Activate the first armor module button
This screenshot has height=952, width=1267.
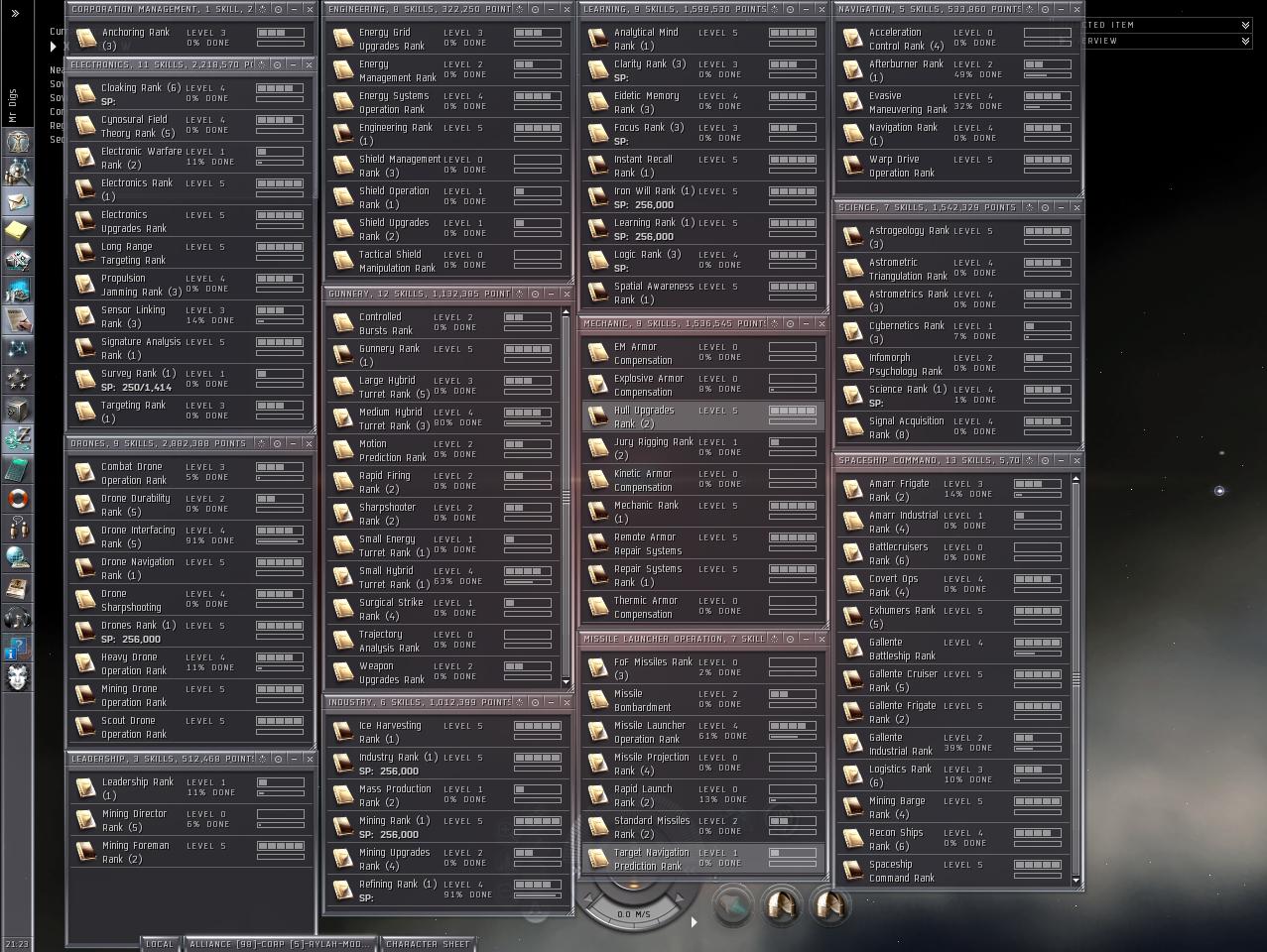click(x=781, y=904)
